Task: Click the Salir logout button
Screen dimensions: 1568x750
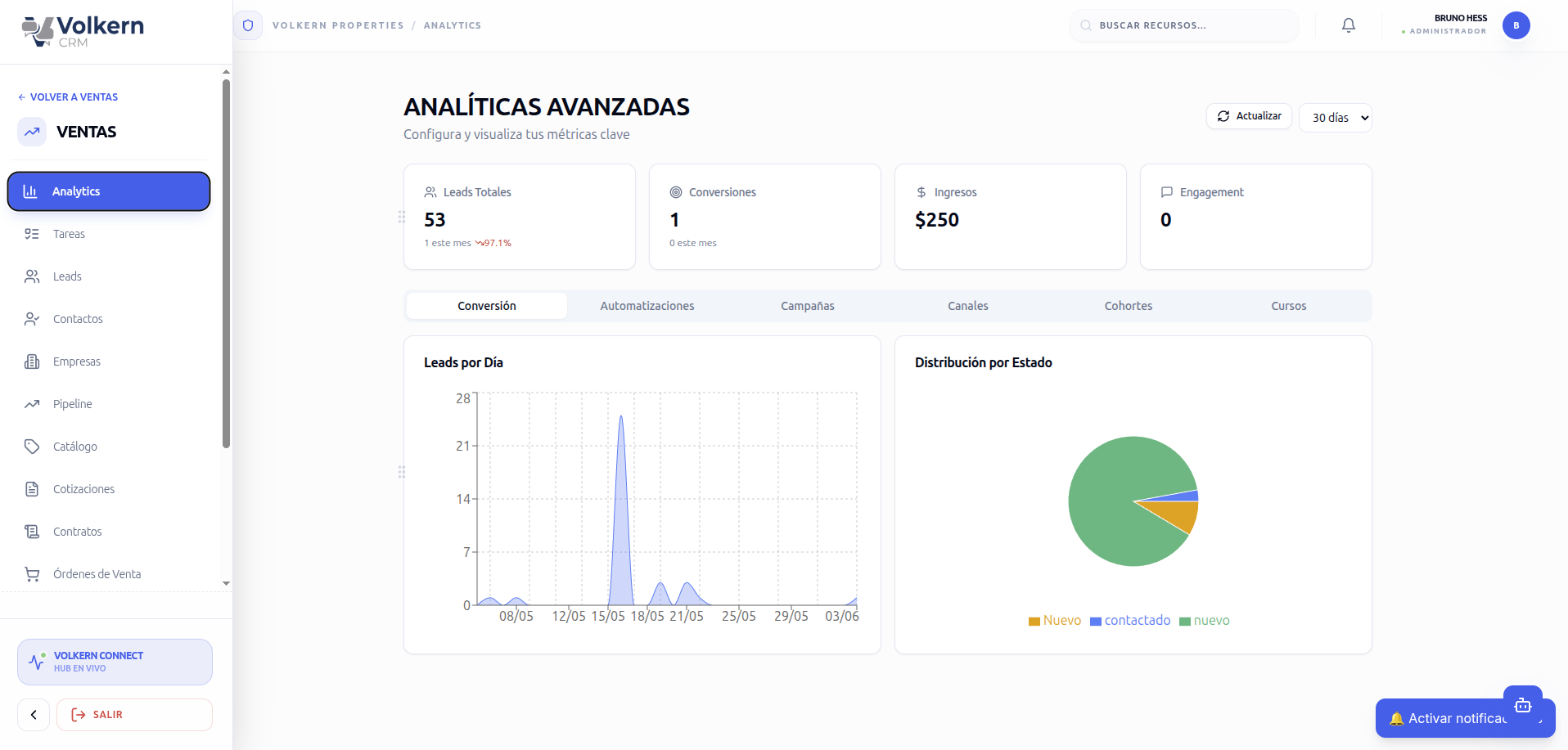Action: tap(134, 715)
